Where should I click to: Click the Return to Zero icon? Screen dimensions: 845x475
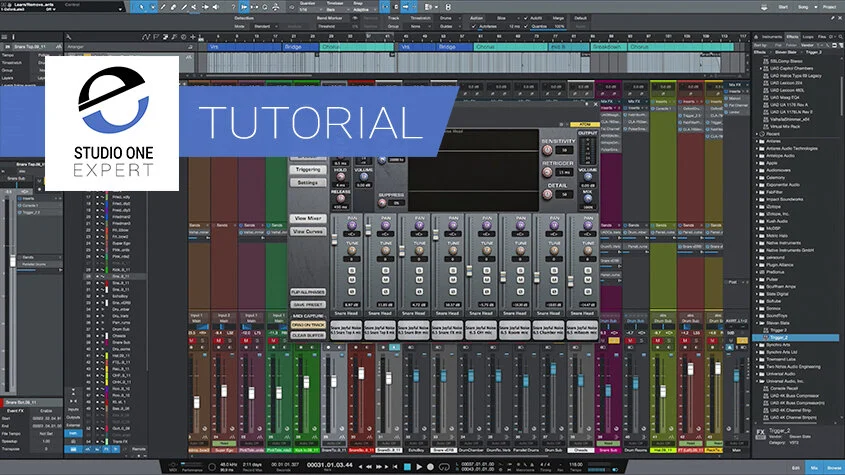click(x=395, y=467)
